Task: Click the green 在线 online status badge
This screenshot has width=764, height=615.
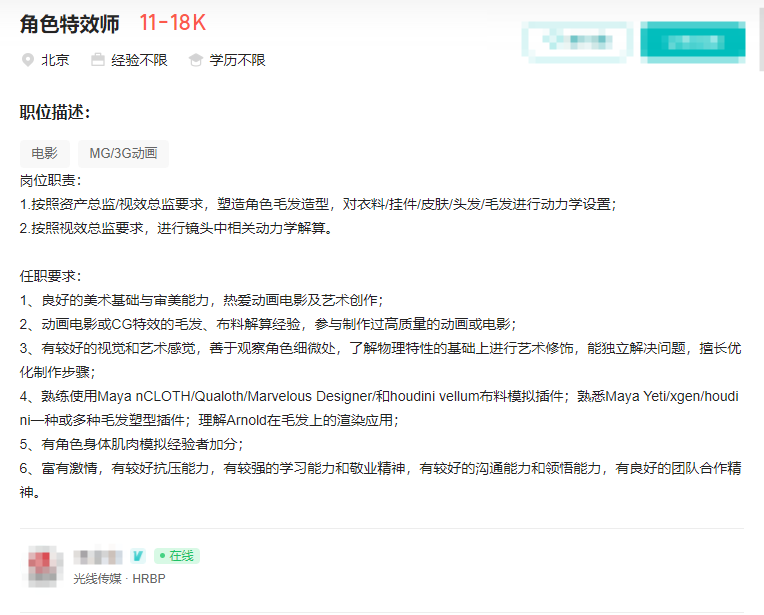Action: click(x=177, y=555)
